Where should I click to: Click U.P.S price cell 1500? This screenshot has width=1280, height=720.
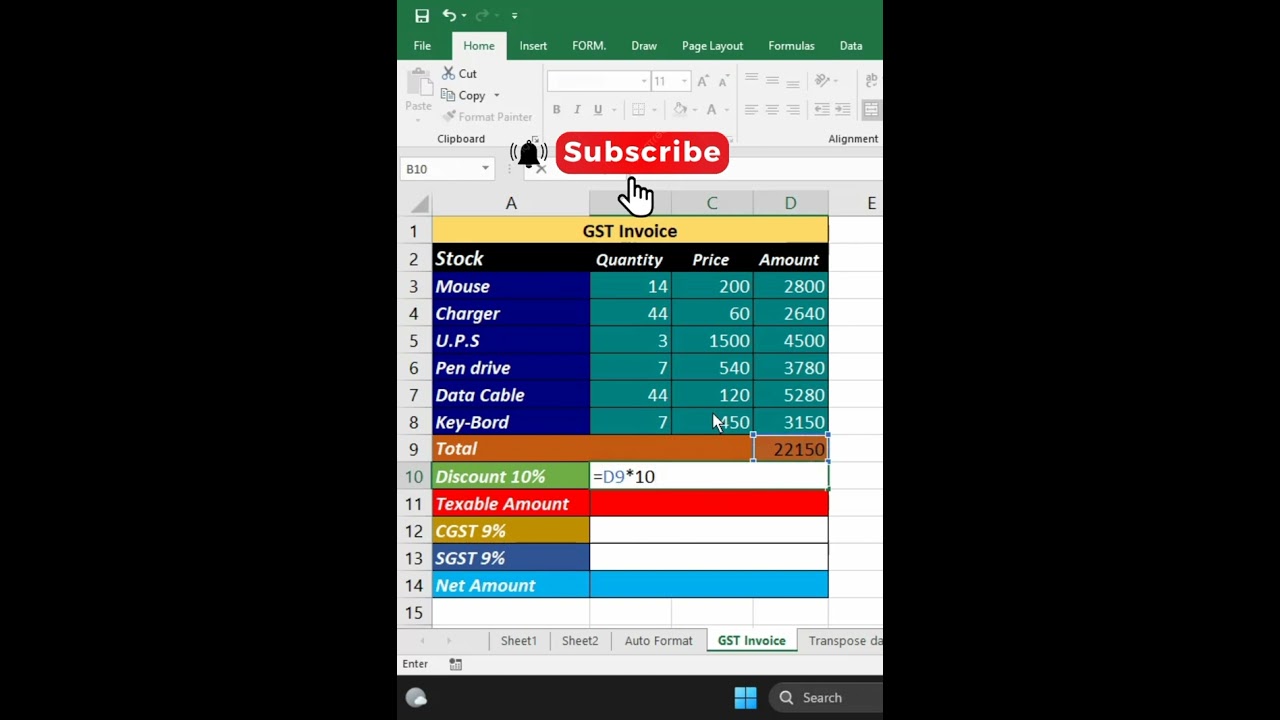point(712,341)
